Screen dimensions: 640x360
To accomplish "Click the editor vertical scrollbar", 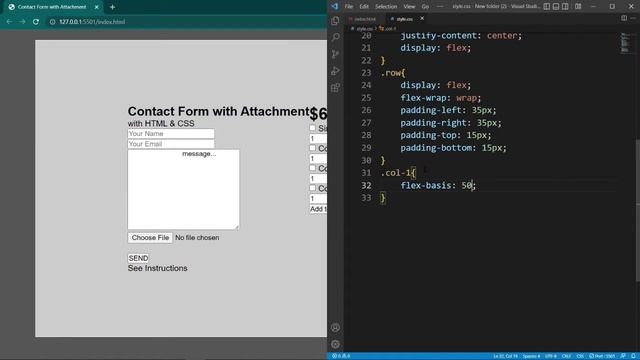I will (638, 211).
